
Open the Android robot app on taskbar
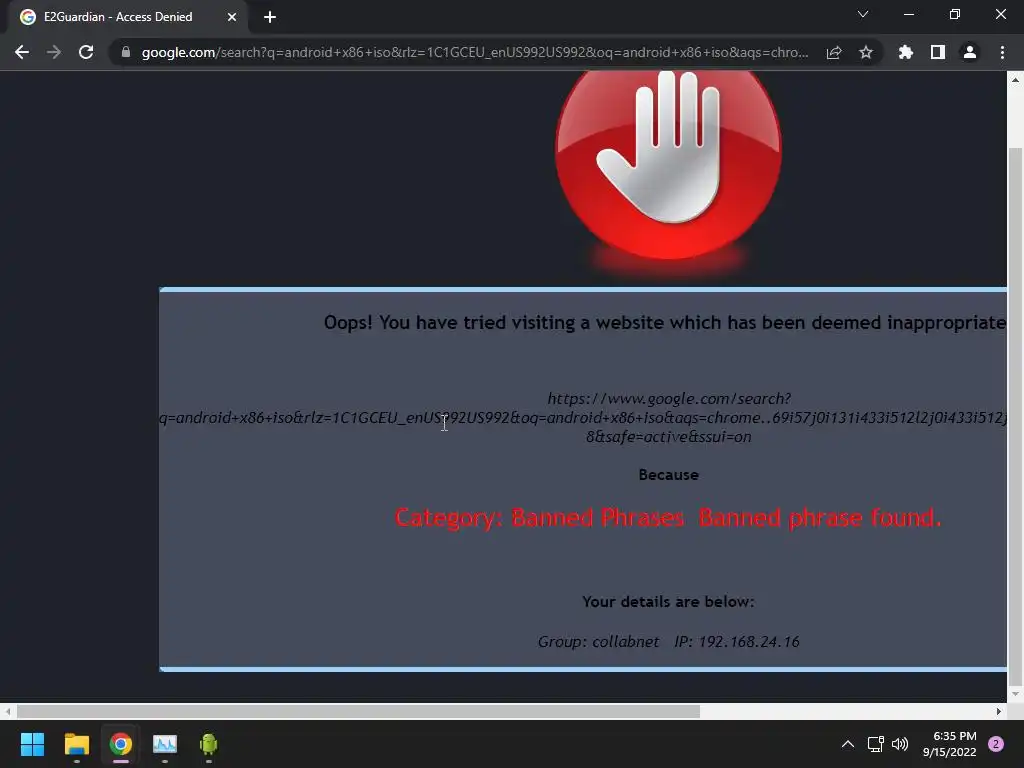click(x=208, y=744)
